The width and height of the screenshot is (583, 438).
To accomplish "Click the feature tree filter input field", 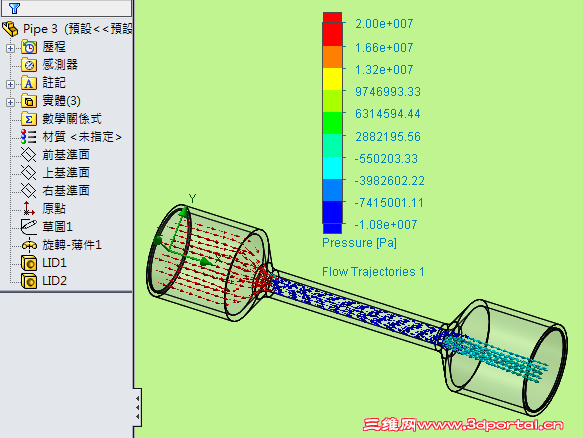I will coord(66,8).
